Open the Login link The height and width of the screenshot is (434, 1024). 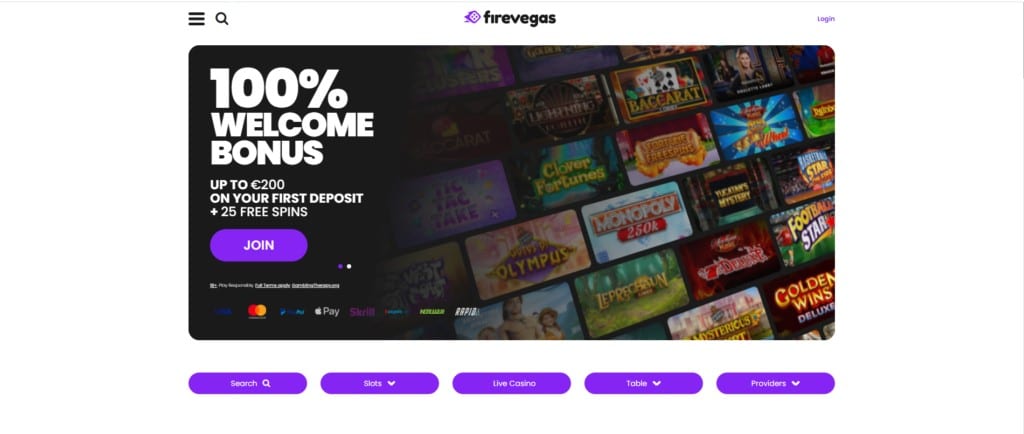[x=825, y=19]
